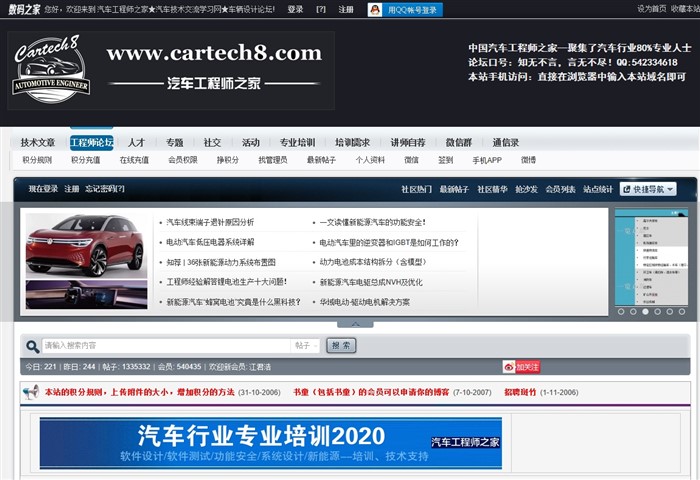Open article 新能源汽车电驱总成NVH及优化
700x480 pixels.
371,282
